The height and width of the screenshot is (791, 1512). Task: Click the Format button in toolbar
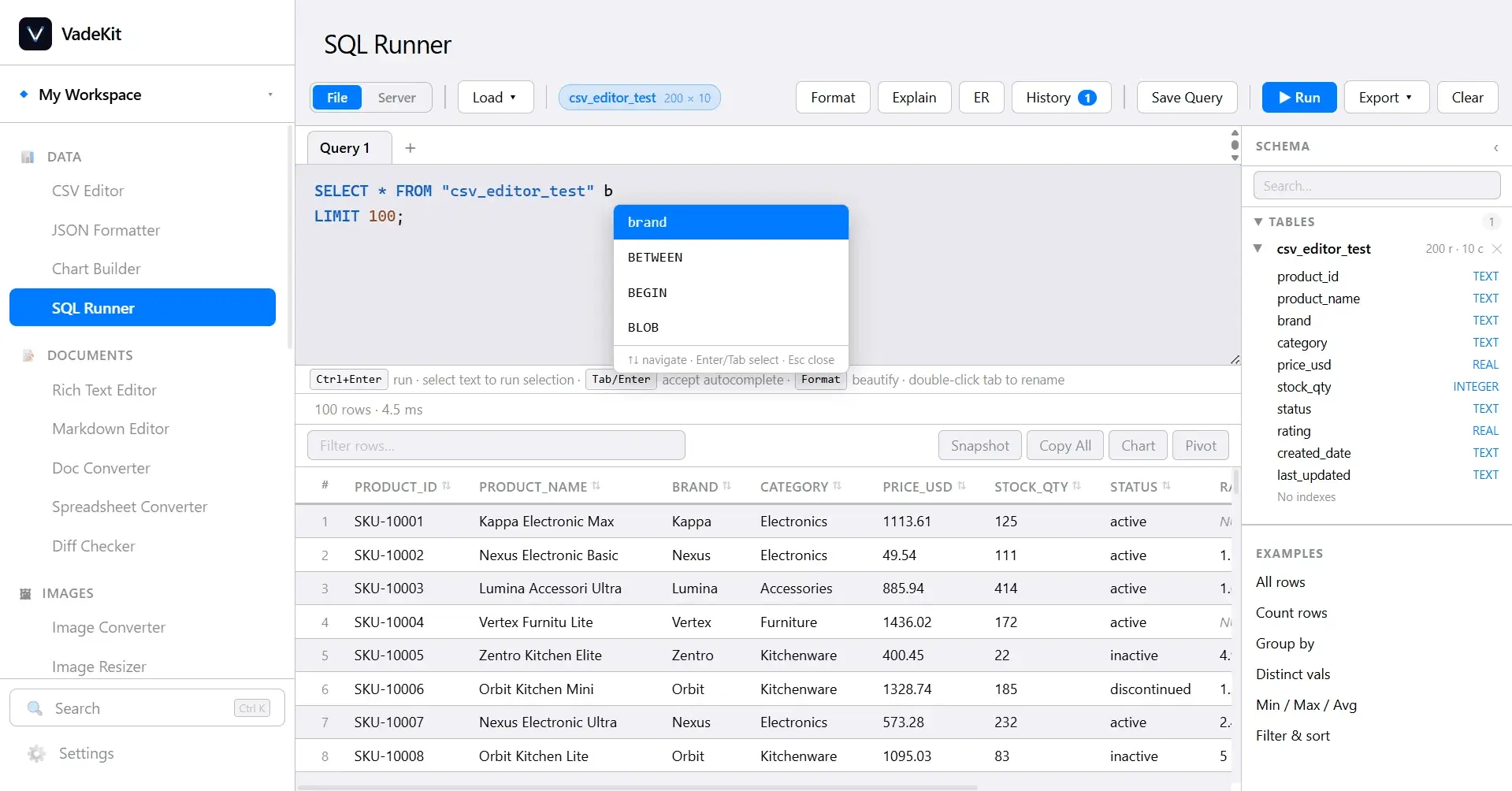click(833, 98)
